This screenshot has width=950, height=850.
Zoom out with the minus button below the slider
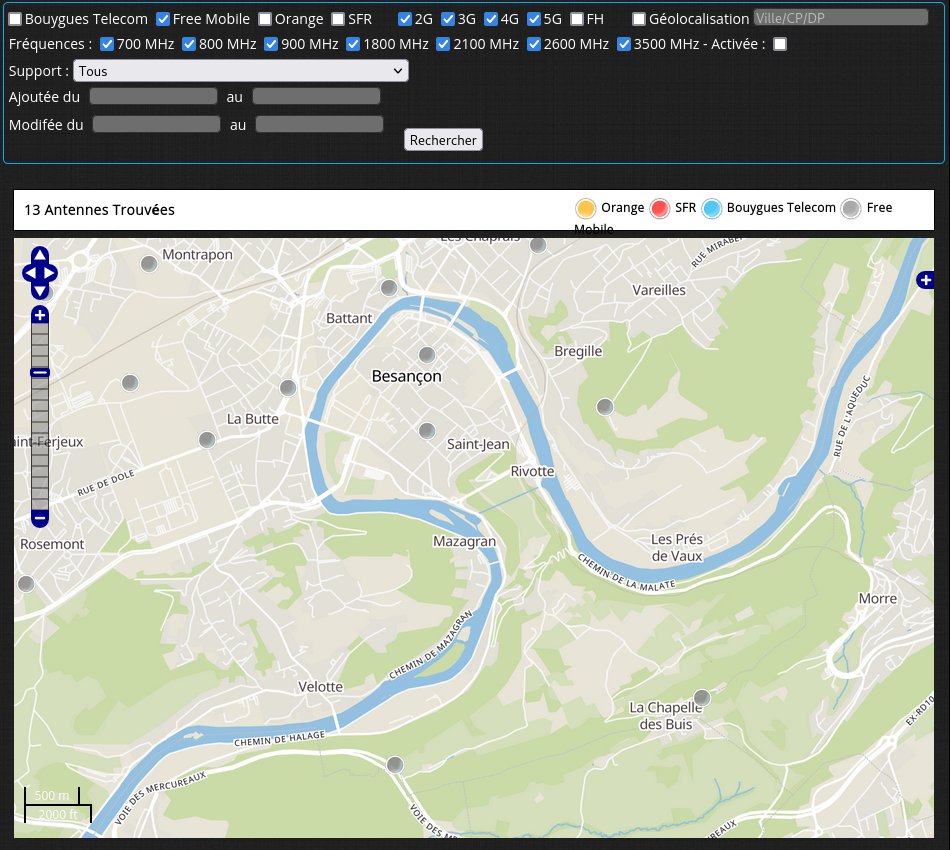tap(40, 518)
